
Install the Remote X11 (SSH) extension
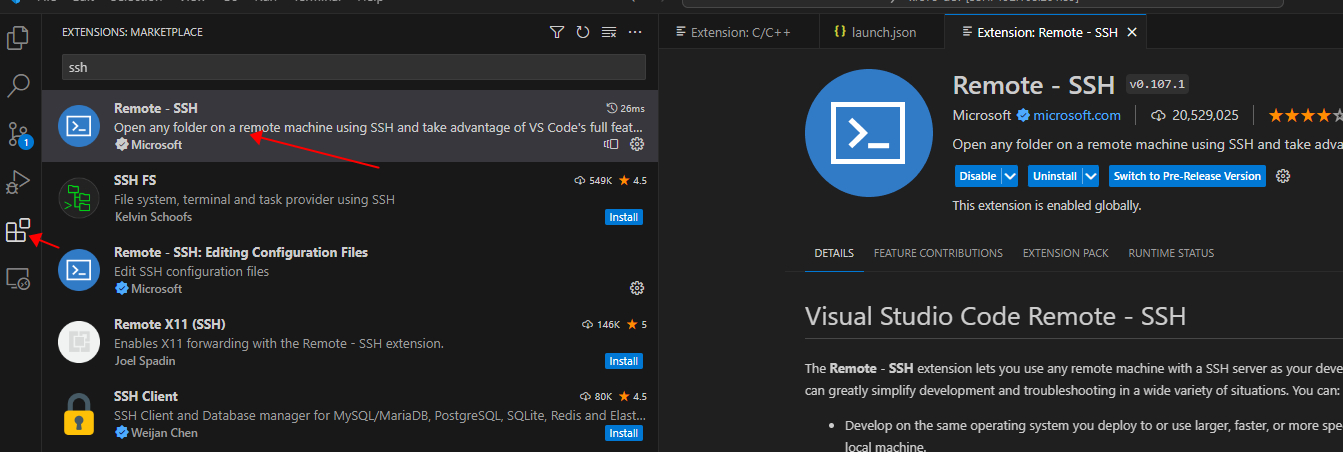point(624,361)
